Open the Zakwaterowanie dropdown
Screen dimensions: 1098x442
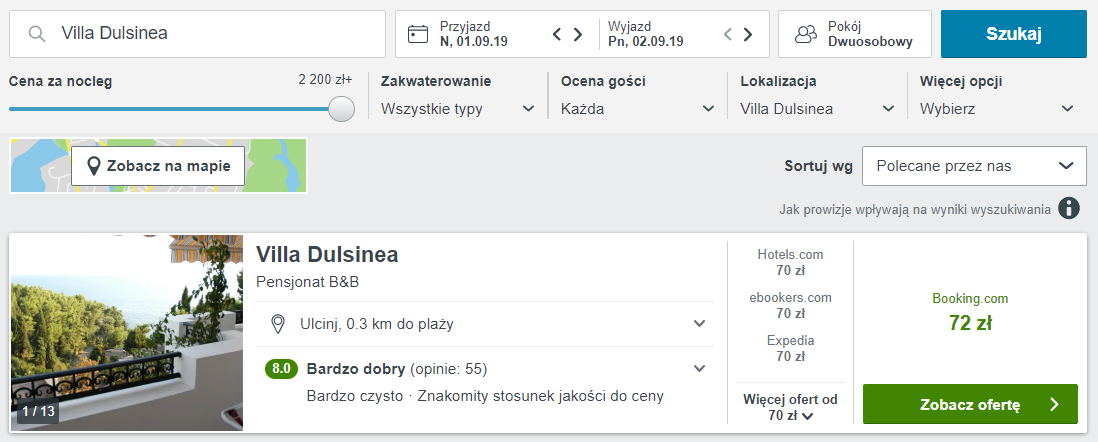[x=458, y=109]
